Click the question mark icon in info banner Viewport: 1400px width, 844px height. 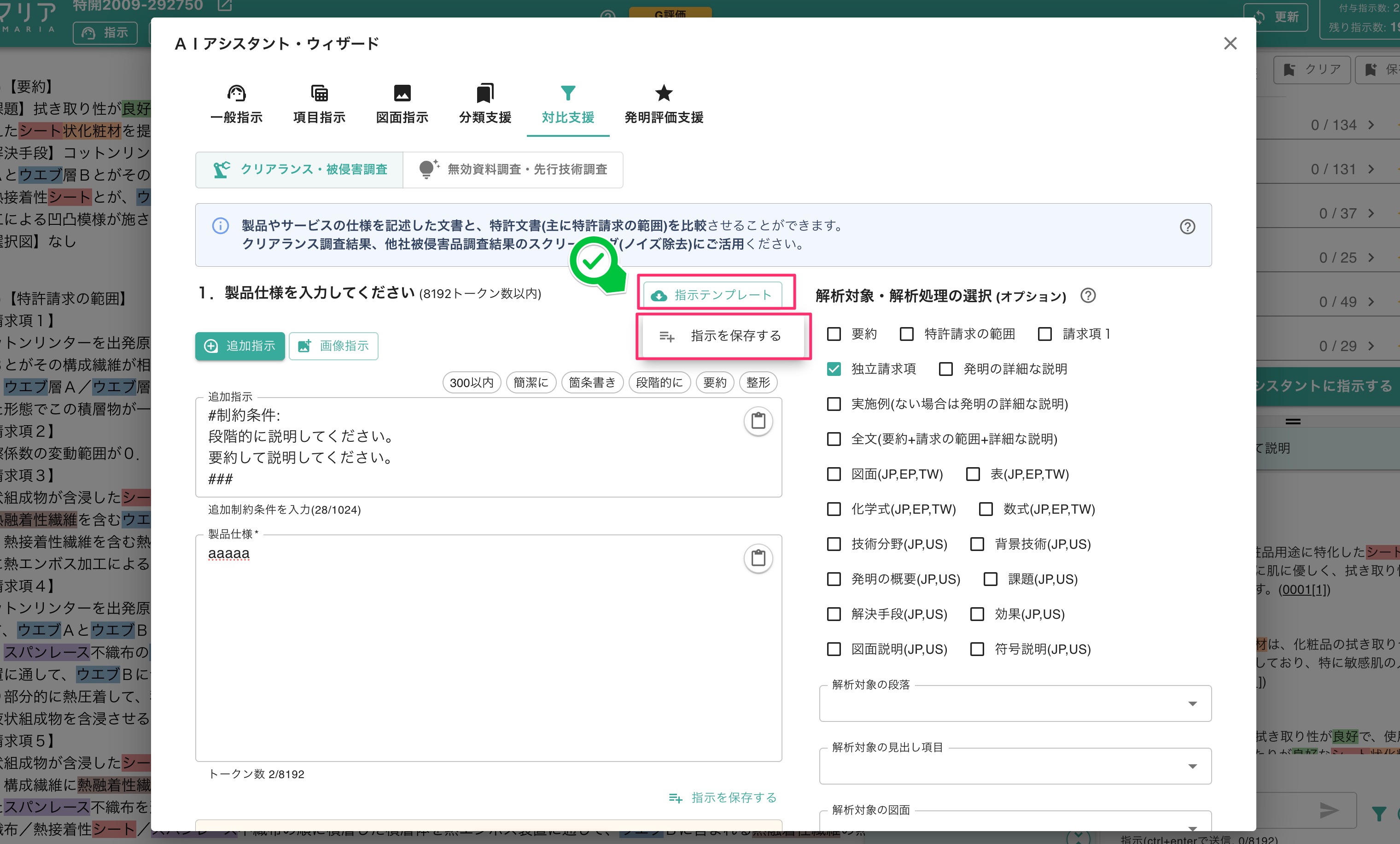pyautogui.click(x=1187, y=227)
